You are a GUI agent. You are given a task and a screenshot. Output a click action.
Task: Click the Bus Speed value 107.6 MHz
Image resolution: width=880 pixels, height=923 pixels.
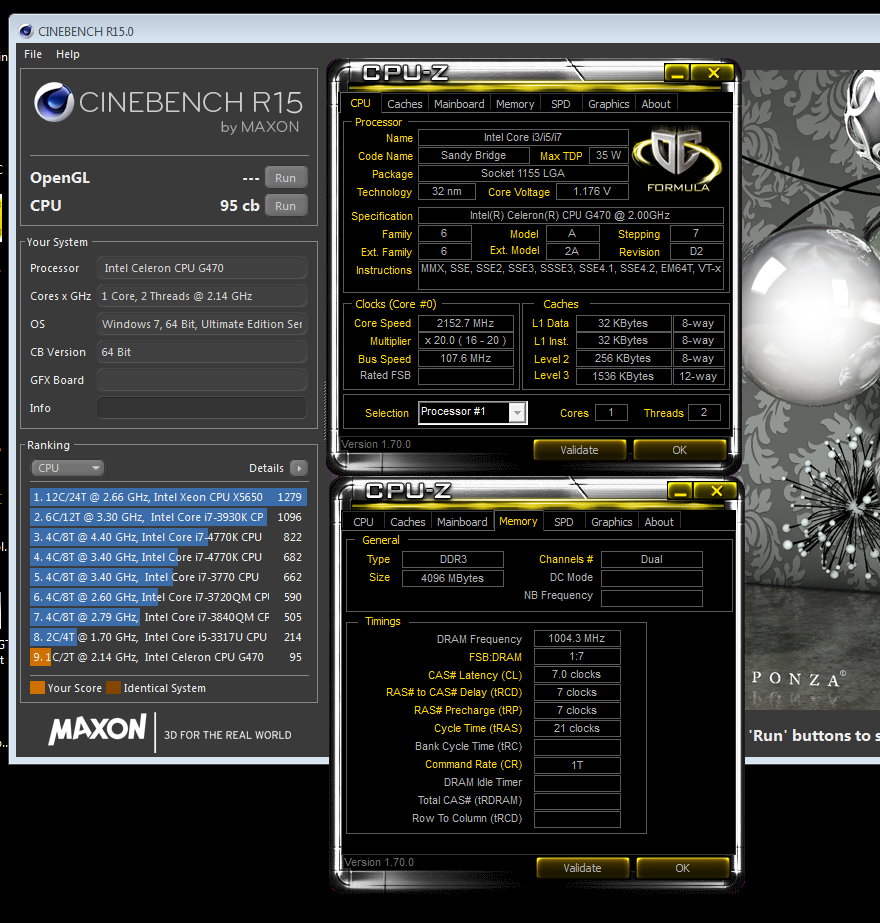[466, 358]
